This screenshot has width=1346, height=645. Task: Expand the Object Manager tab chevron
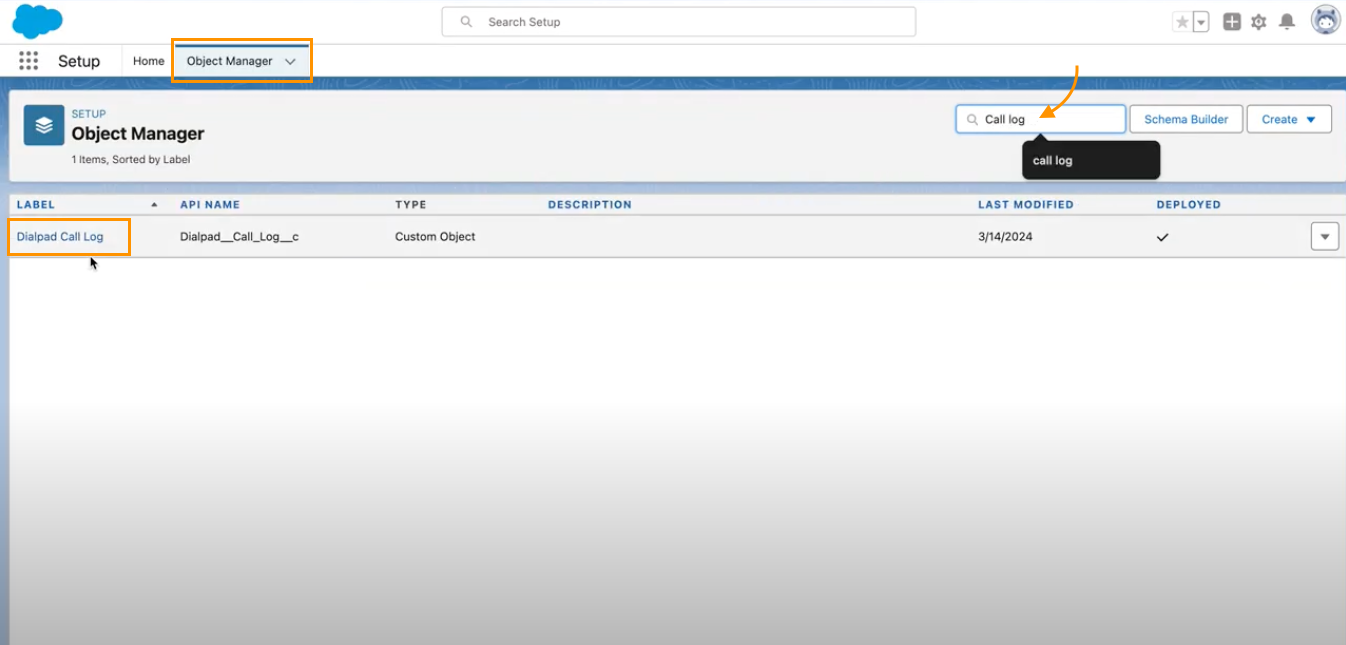[x=290, y=62]
